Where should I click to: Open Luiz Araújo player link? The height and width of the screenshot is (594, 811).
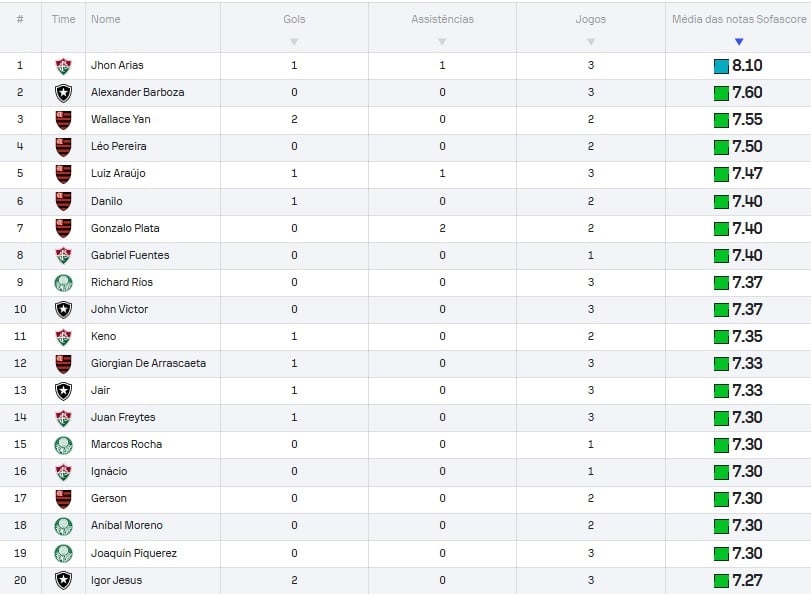coord(118,173)
